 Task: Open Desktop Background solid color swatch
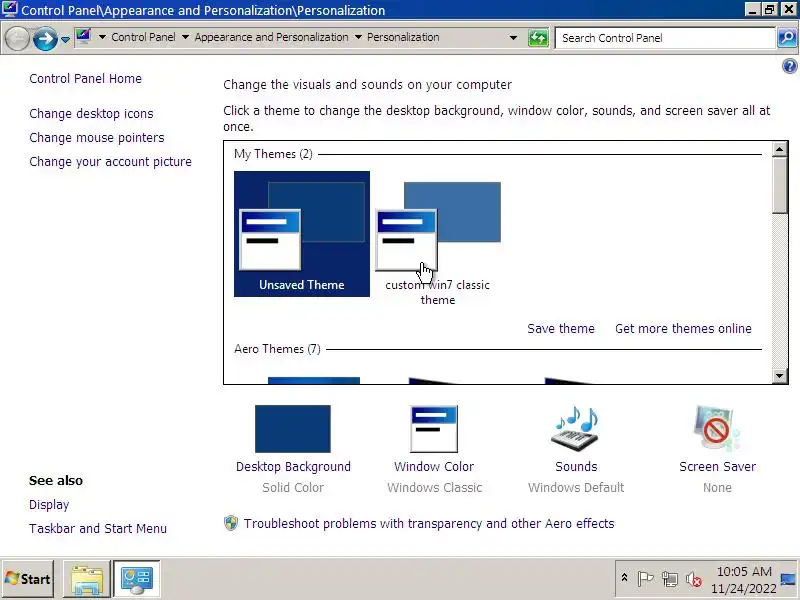(x=293, y=429)
